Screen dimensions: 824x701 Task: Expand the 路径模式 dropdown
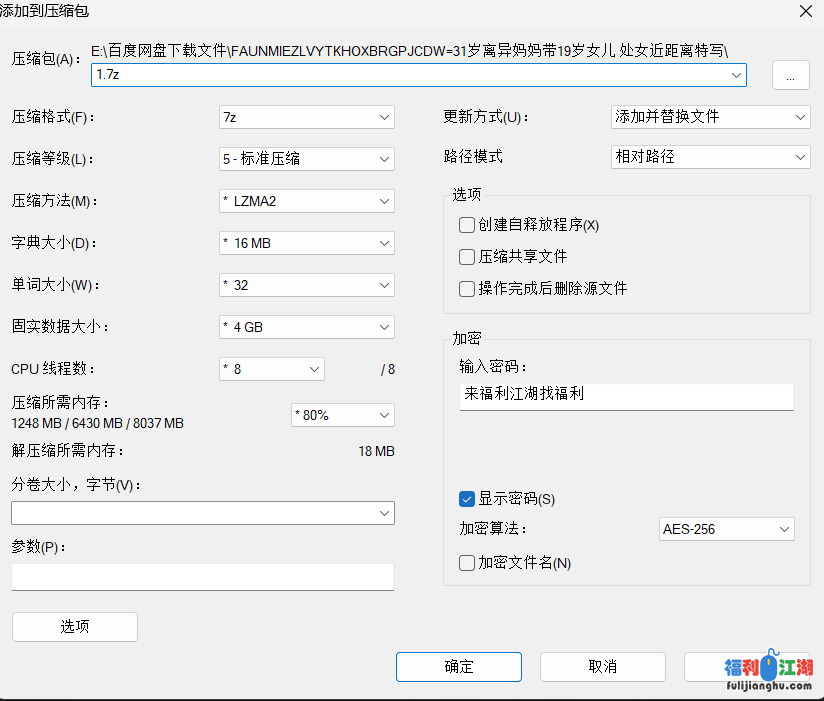point(709,157)
